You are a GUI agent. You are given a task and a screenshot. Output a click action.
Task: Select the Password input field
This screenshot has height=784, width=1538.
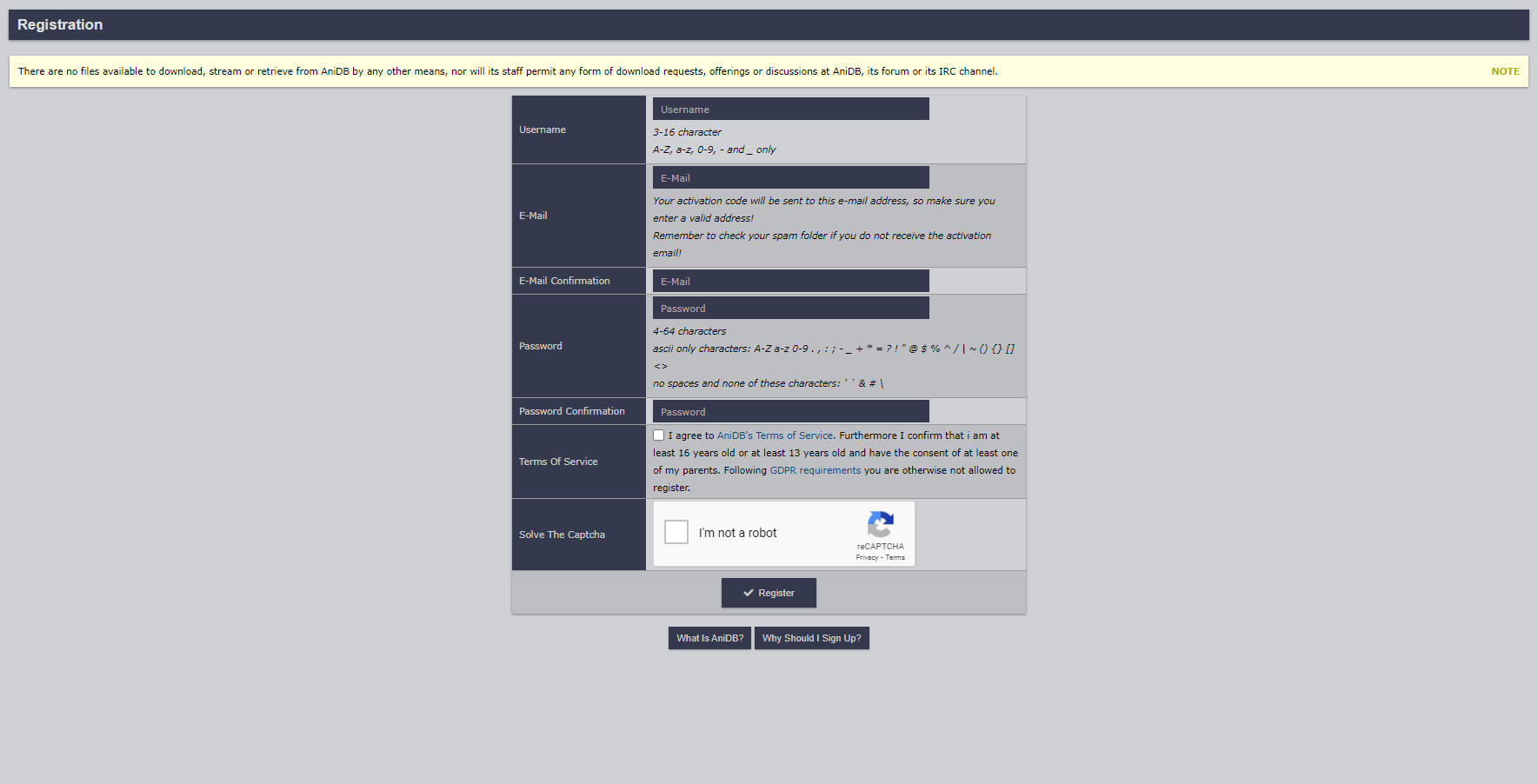[x=790, y=308]
